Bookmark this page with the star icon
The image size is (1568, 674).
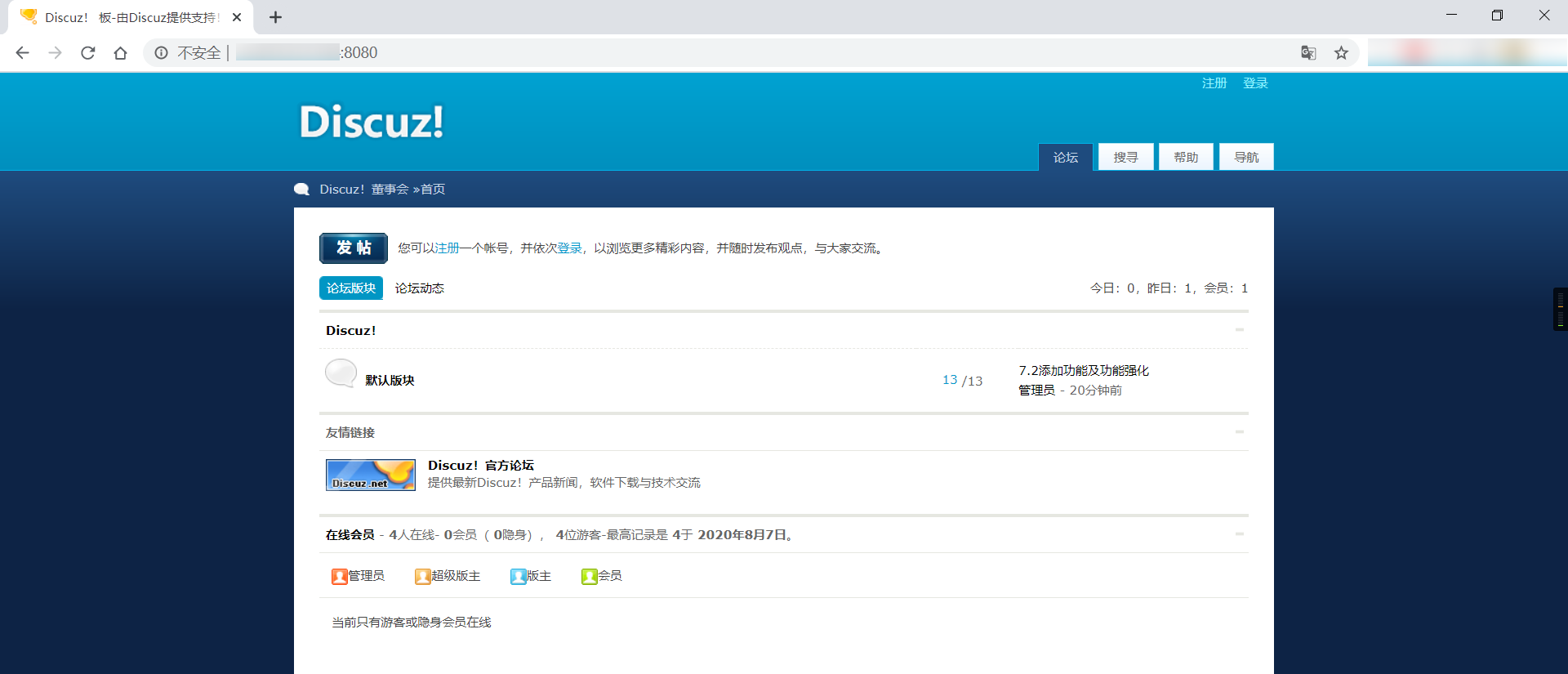(x=1341, y=53)
